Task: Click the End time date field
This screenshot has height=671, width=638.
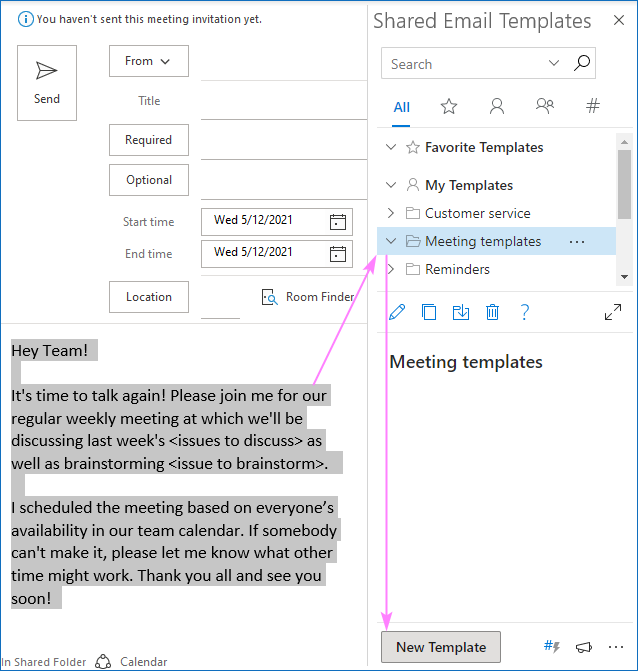Action: [x=276, y=254]
